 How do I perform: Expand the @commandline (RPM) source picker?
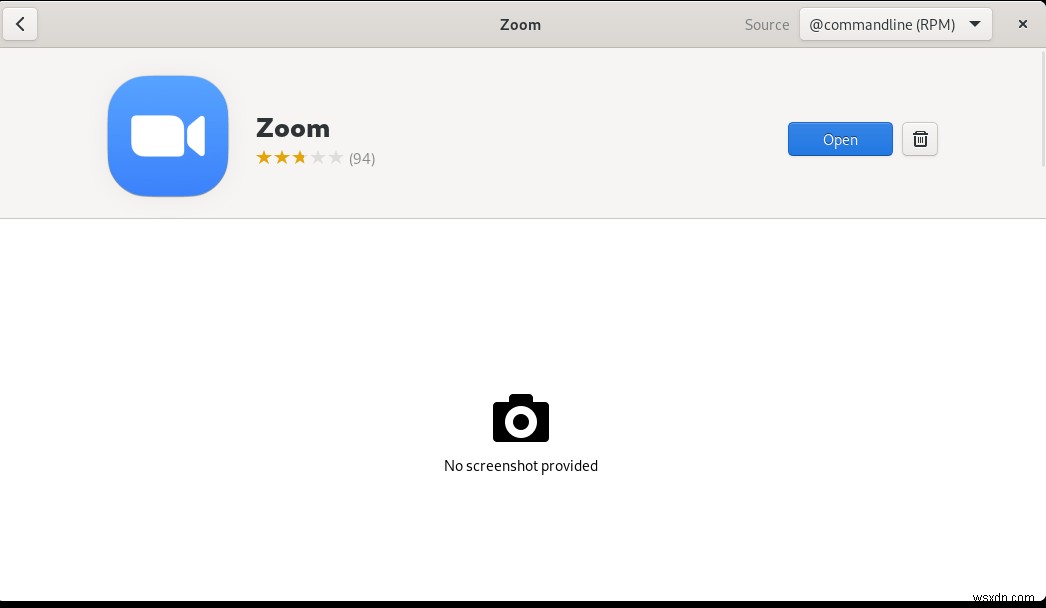[x=893, y=24]
